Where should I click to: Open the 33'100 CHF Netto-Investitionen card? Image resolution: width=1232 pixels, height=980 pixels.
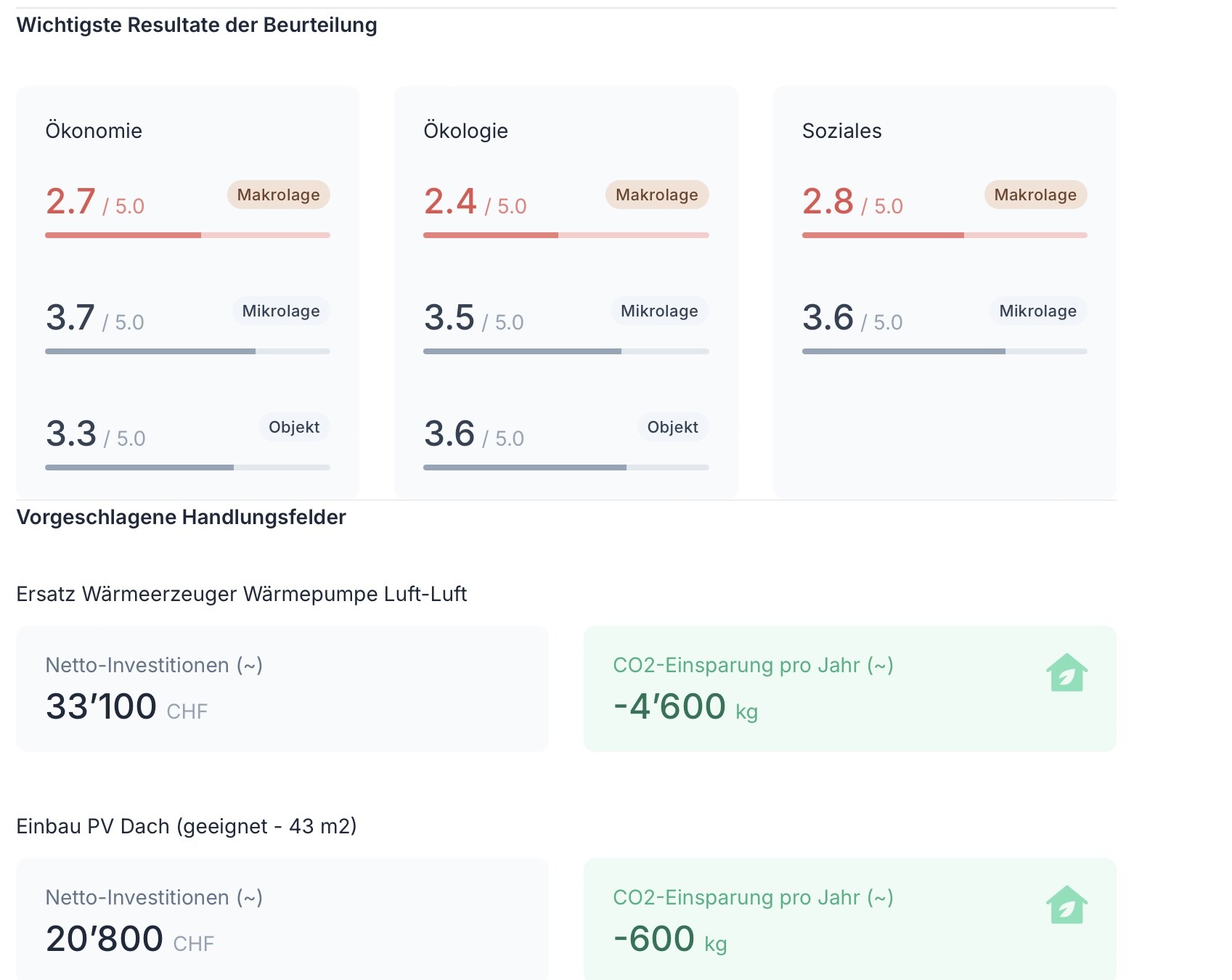point(282,689)
